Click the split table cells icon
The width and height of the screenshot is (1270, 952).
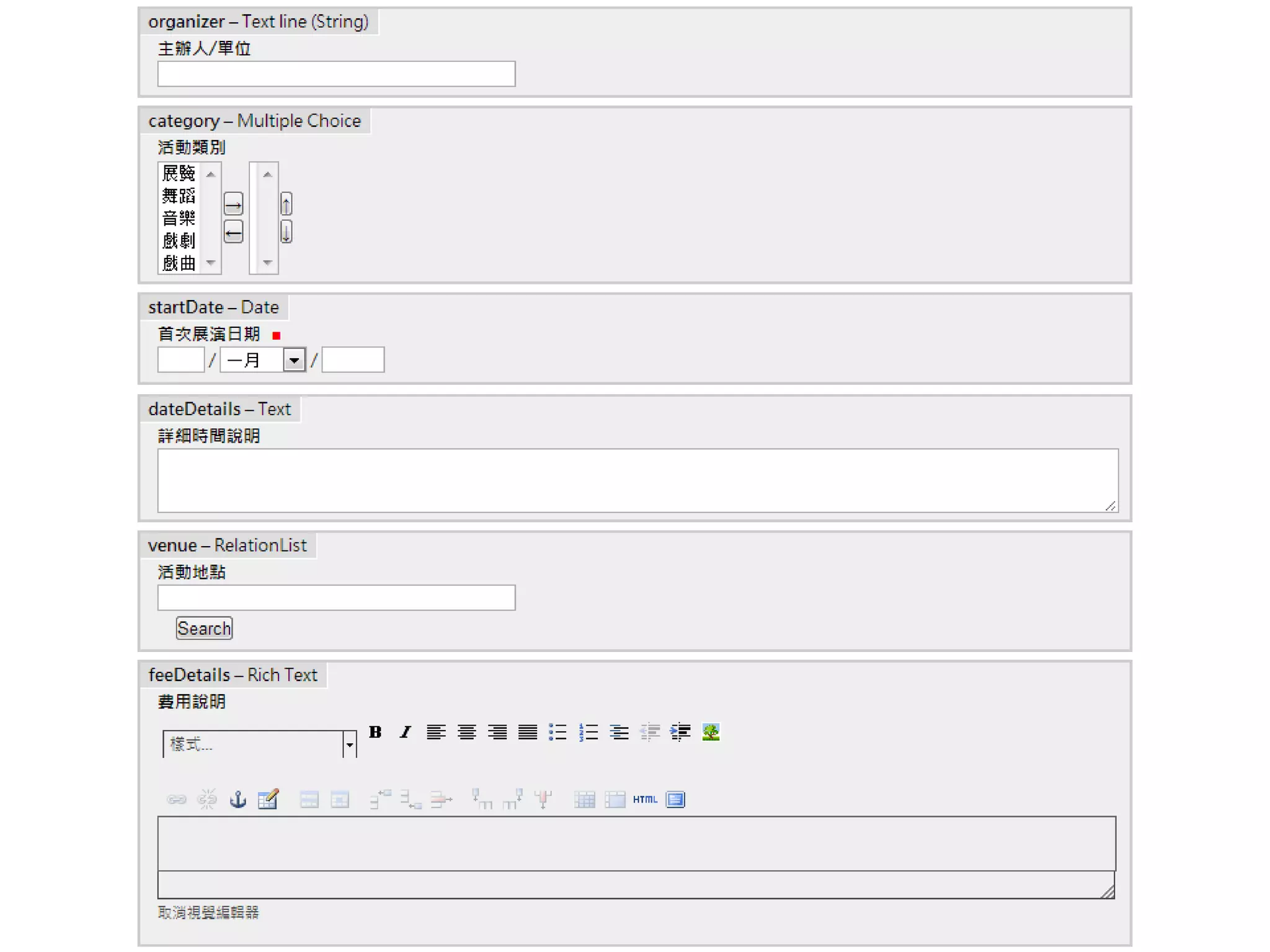coord(584,800)
